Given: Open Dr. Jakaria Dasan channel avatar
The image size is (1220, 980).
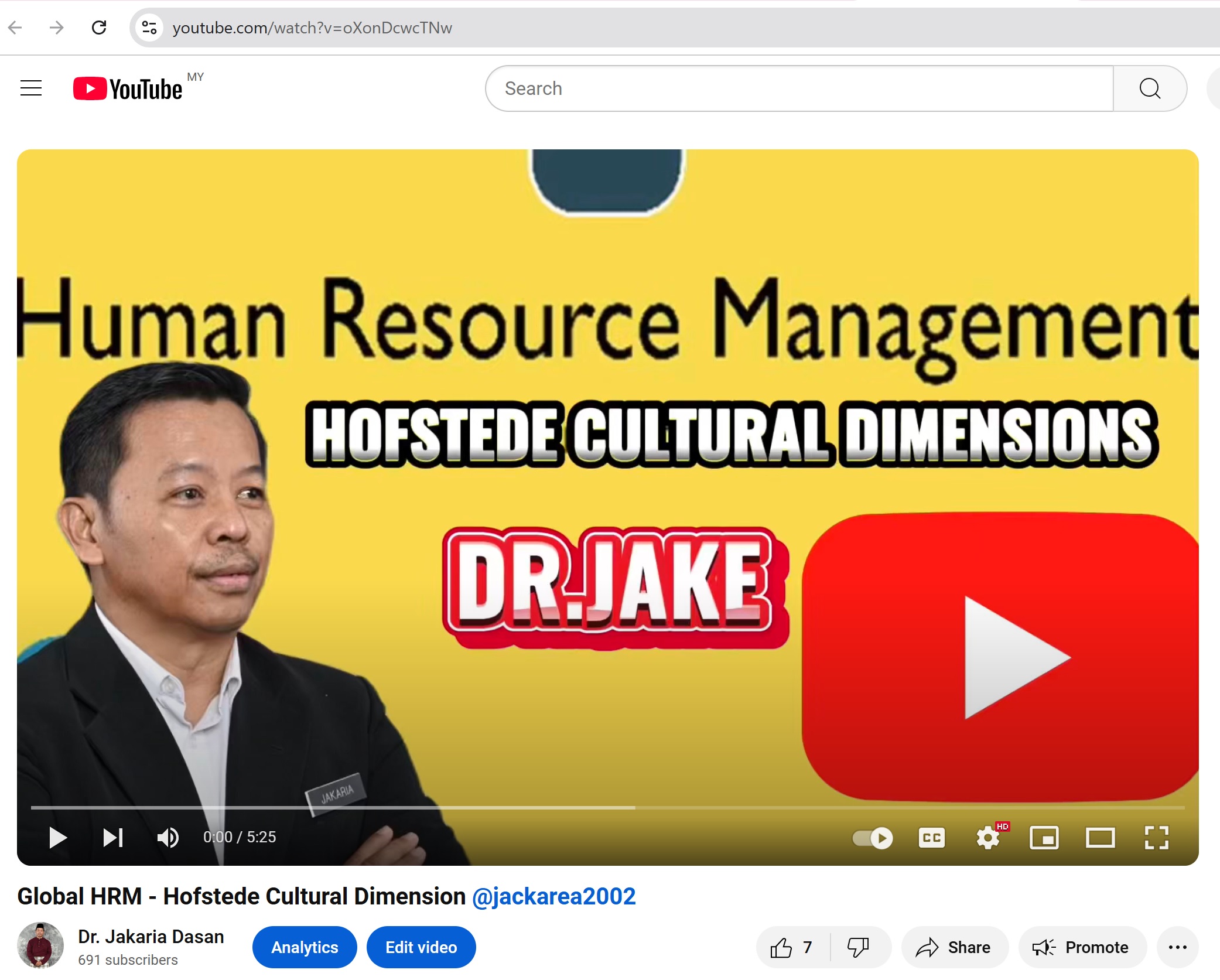Looking at the screenshot, I should point(40,945).
